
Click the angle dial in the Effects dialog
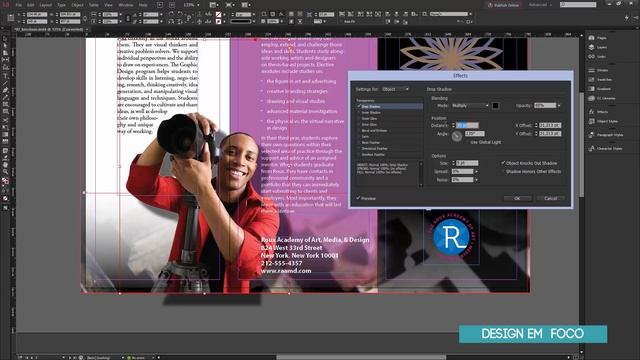457,137
